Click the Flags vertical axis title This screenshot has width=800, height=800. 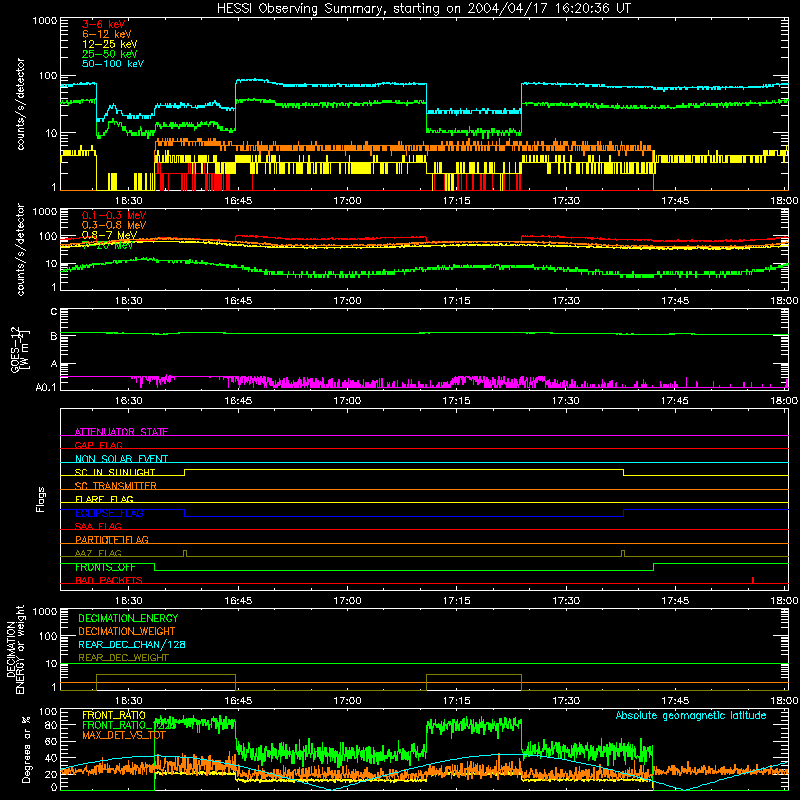click(x=41, y=499)
